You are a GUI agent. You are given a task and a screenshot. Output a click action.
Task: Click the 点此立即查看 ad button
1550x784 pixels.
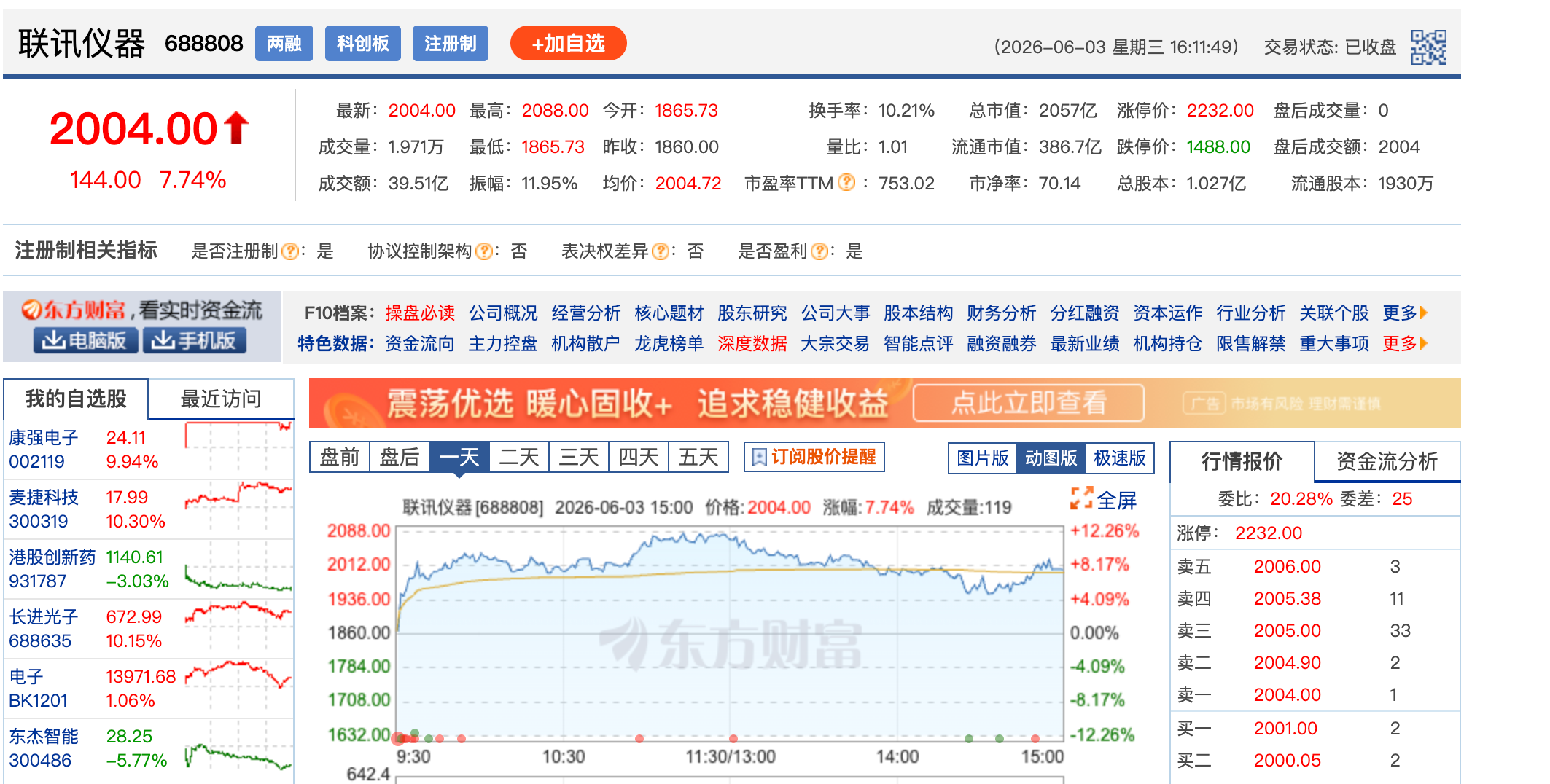[1028, 402]
